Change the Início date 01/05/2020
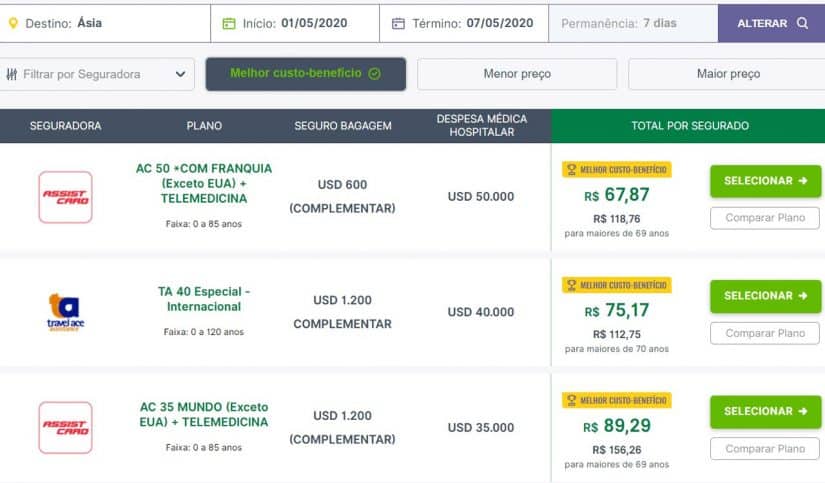 295,23
